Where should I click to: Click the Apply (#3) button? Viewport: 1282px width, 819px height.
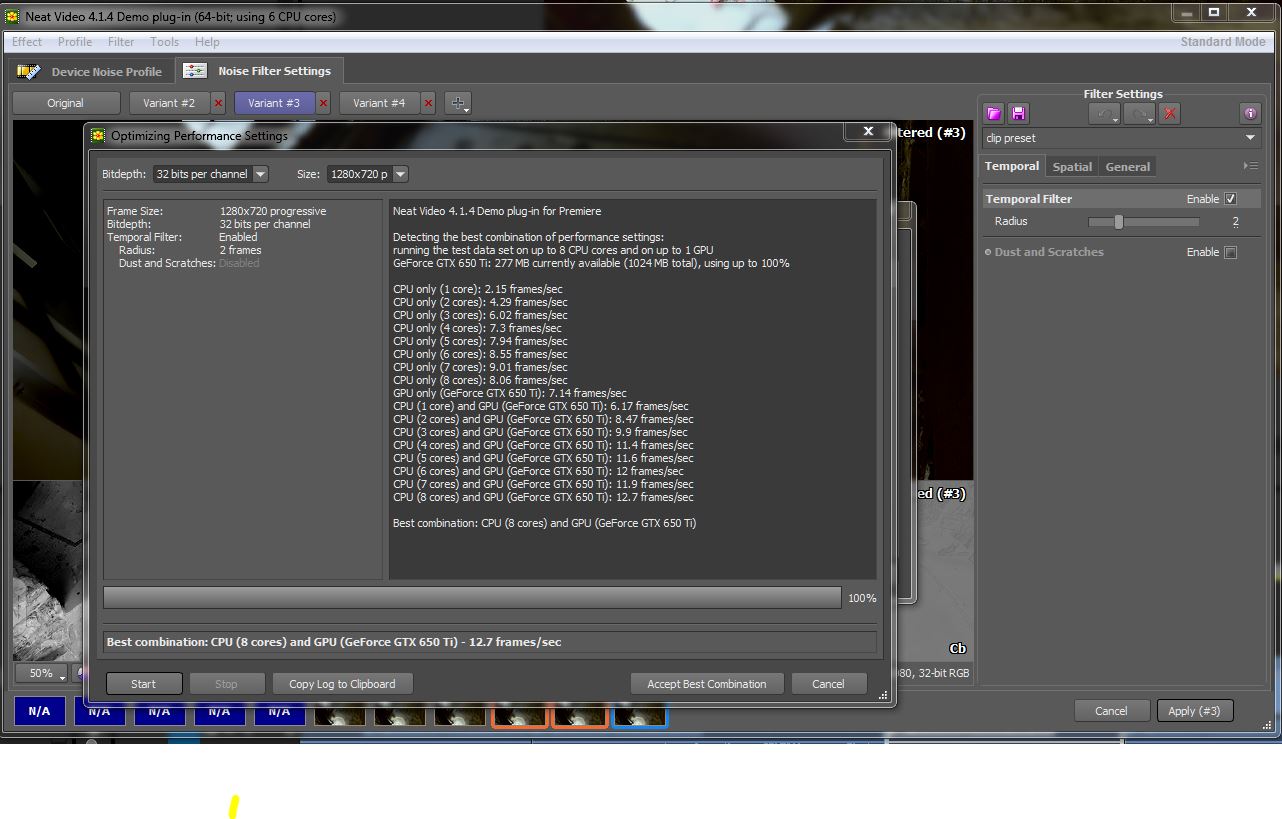[x=1195, y=711]
